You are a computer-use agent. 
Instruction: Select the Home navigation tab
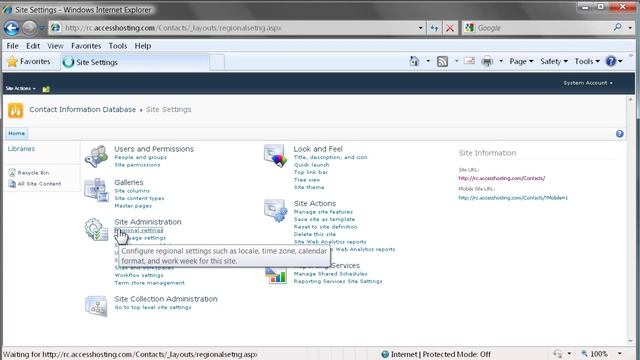pos(17,133)
